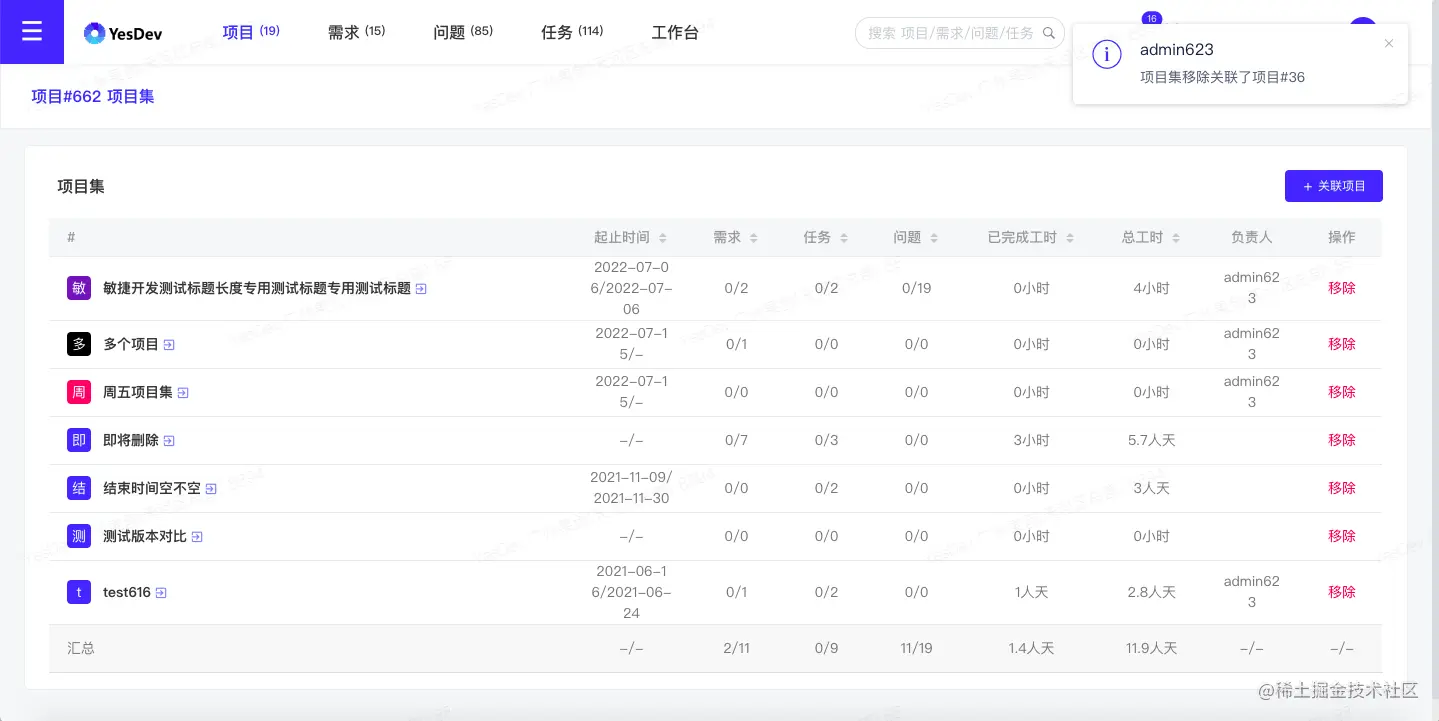Switch to 需求 (15) tab
The height and width of the screenshot is (721, 1439).
coord(356,32)
